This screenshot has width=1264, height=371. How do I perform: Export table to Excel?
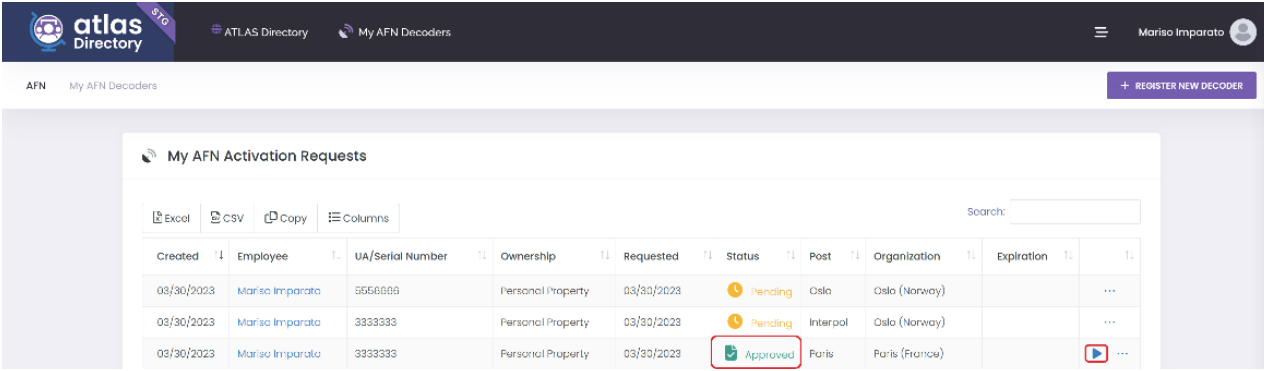pos(172,218)
